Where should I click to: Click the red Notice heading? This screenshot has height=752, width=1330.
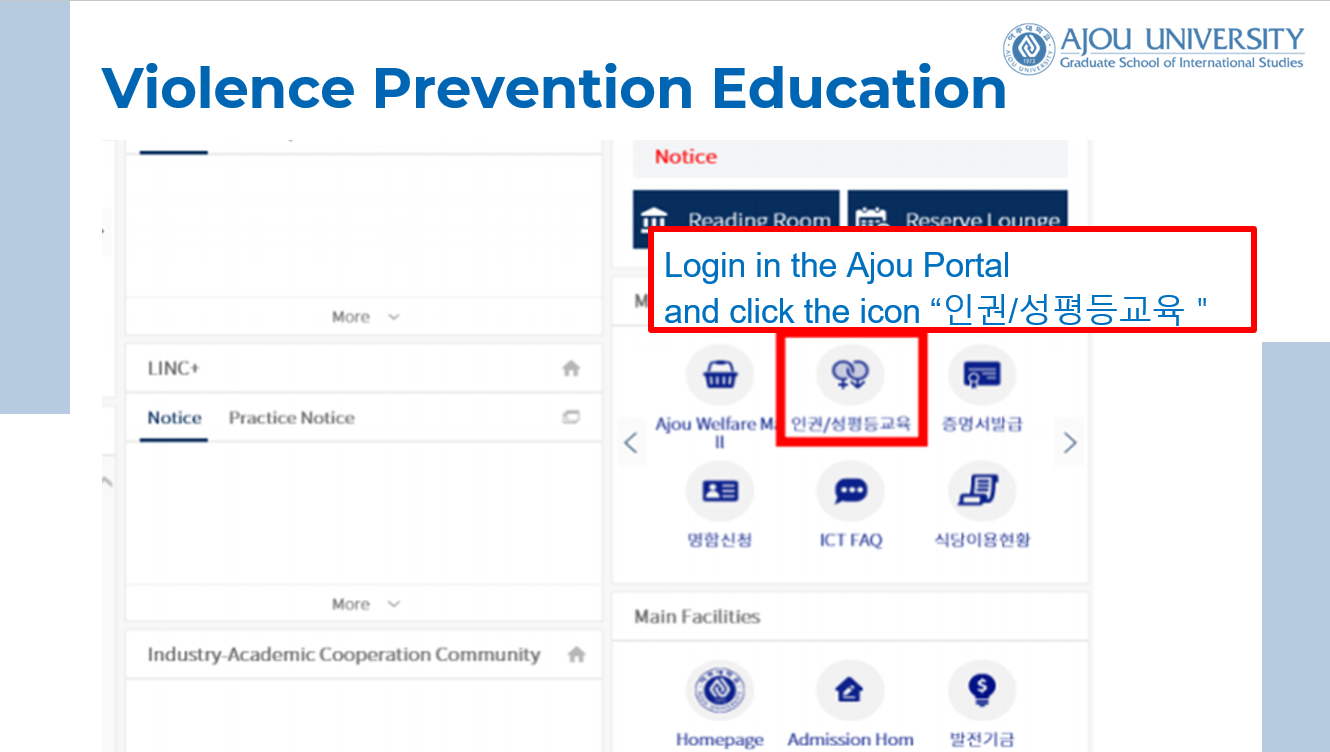pos(686,157)
